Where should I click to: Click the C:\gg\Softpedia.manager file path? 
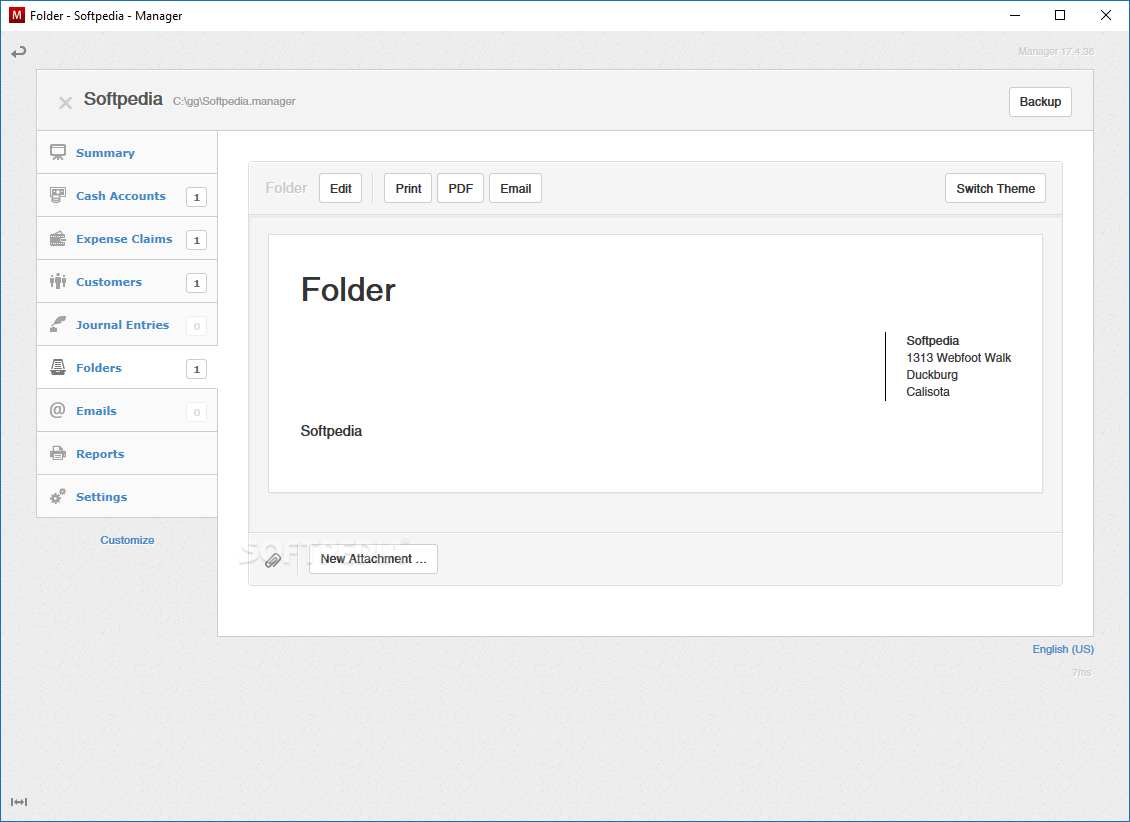tap(234, 102)
